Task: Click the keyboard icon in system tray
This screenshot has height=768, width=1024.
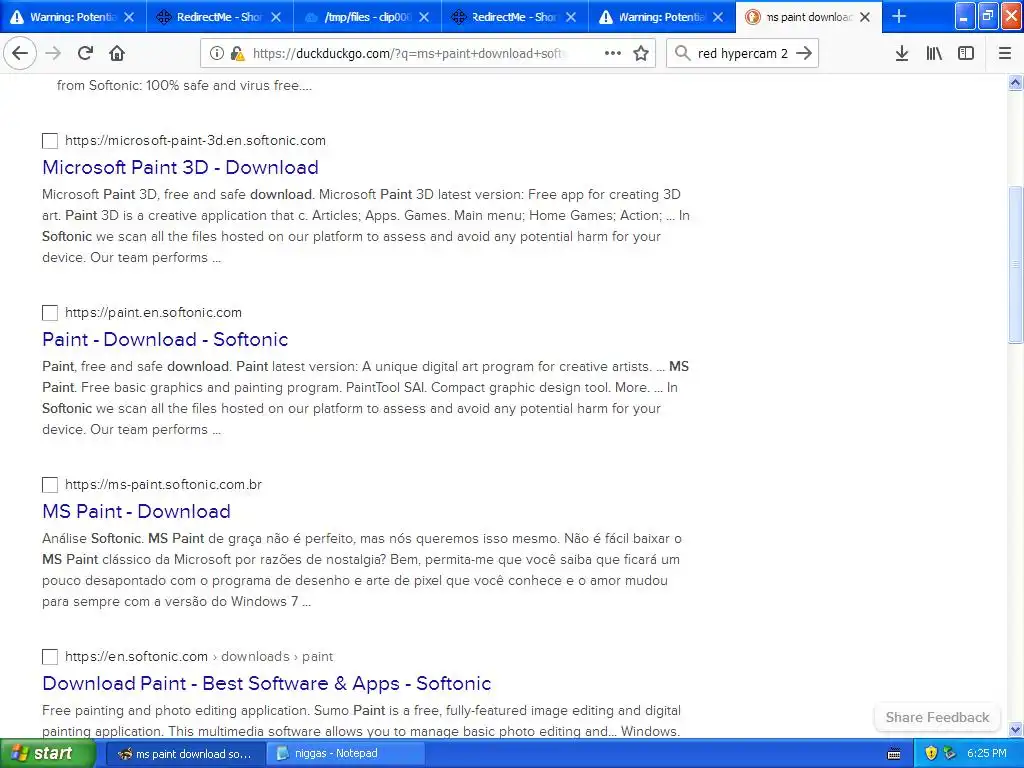Action: coord(894,754)
